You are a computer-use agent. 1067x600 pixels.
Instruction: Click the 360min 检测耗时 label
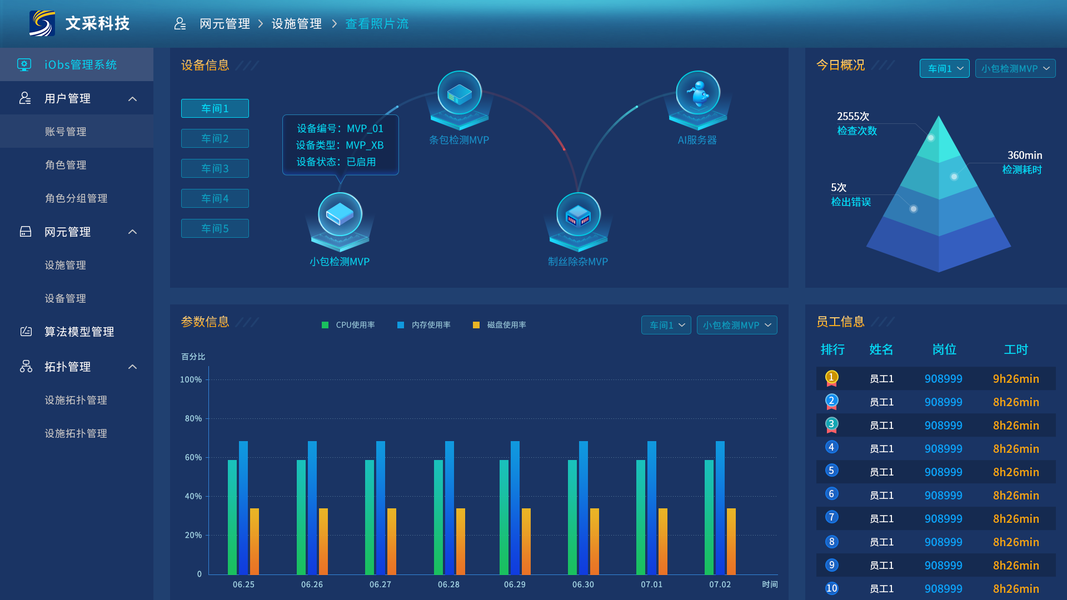[x=1022, y=162]
